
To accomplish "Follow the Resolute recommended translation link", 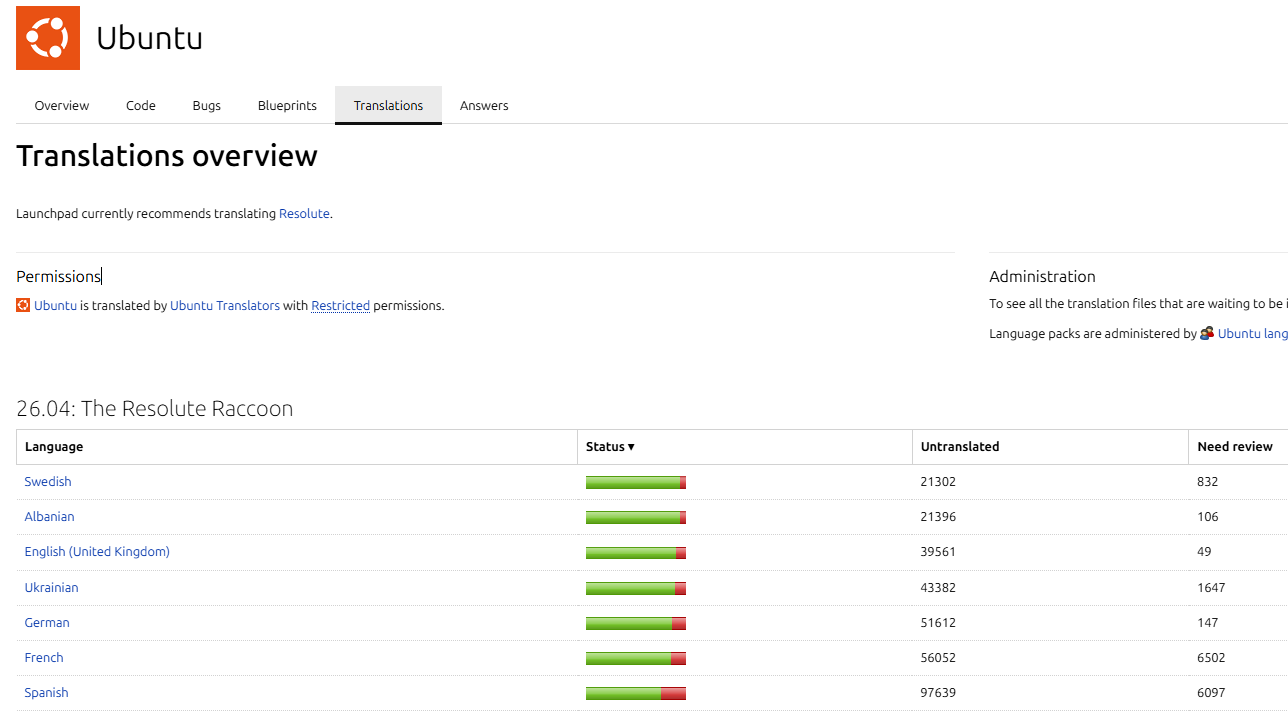I will (x=304, y=213).
